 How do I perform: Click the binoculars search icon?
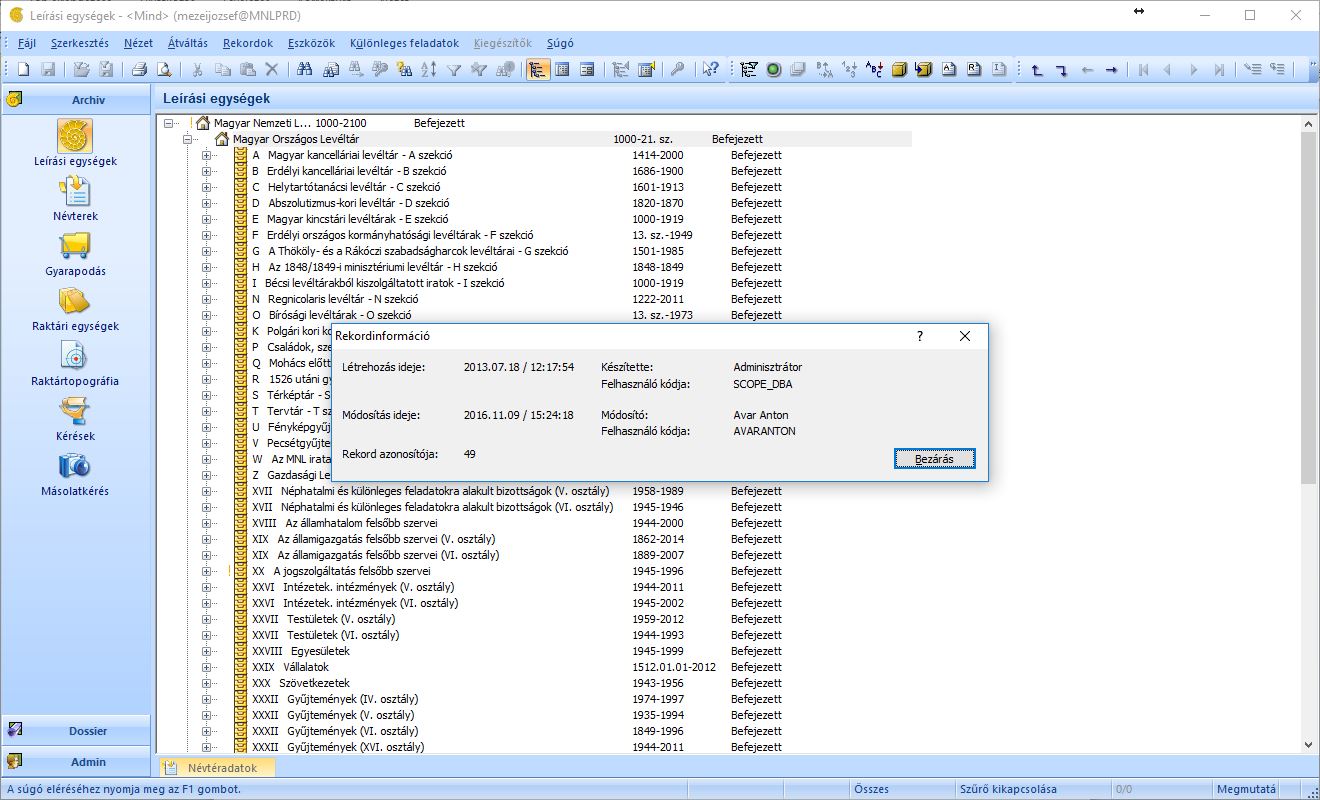pyautogui.click(x=304, y=70)
